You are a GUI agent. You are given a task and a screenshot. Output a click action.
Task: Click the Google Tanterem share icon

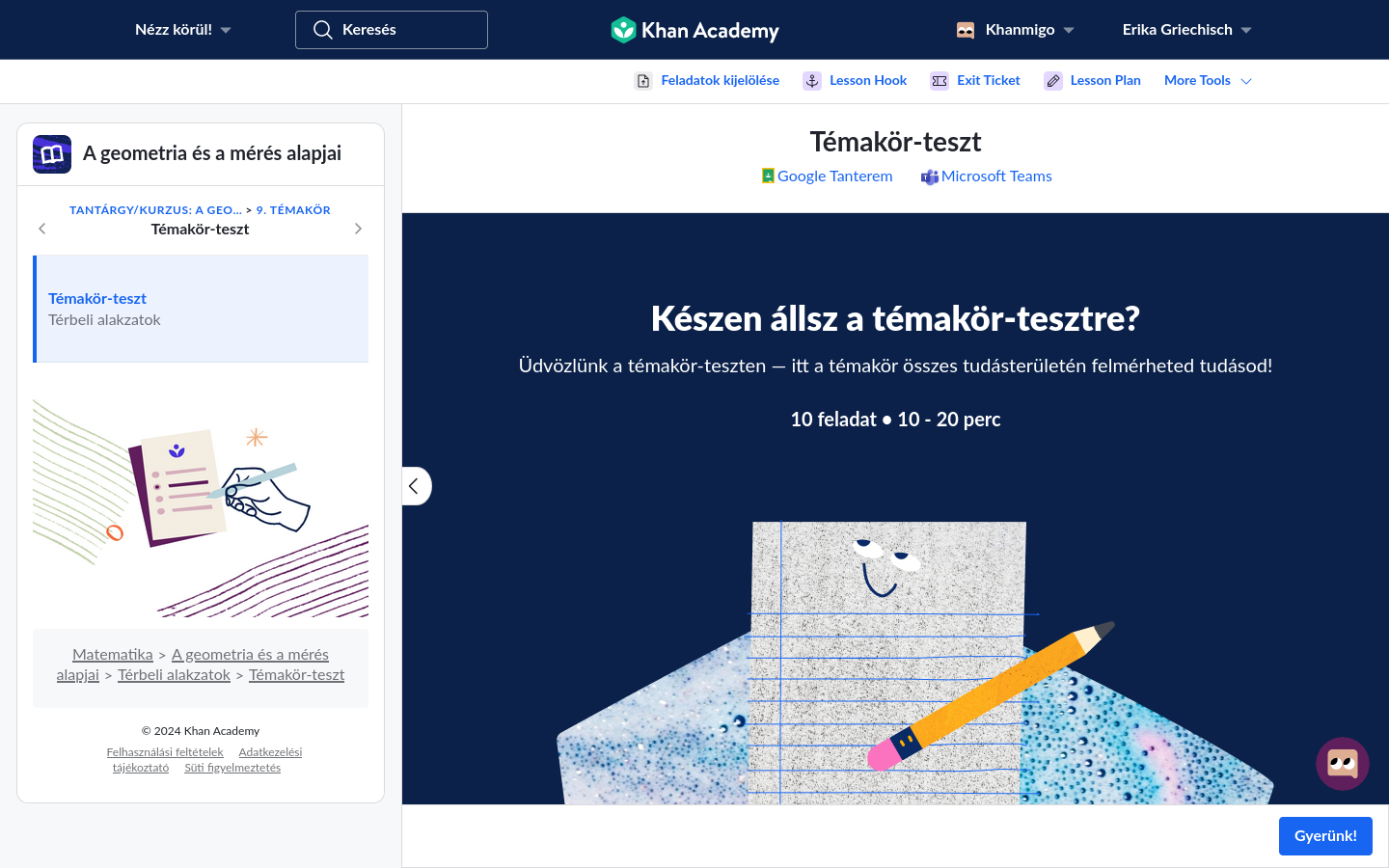point(768,176)
